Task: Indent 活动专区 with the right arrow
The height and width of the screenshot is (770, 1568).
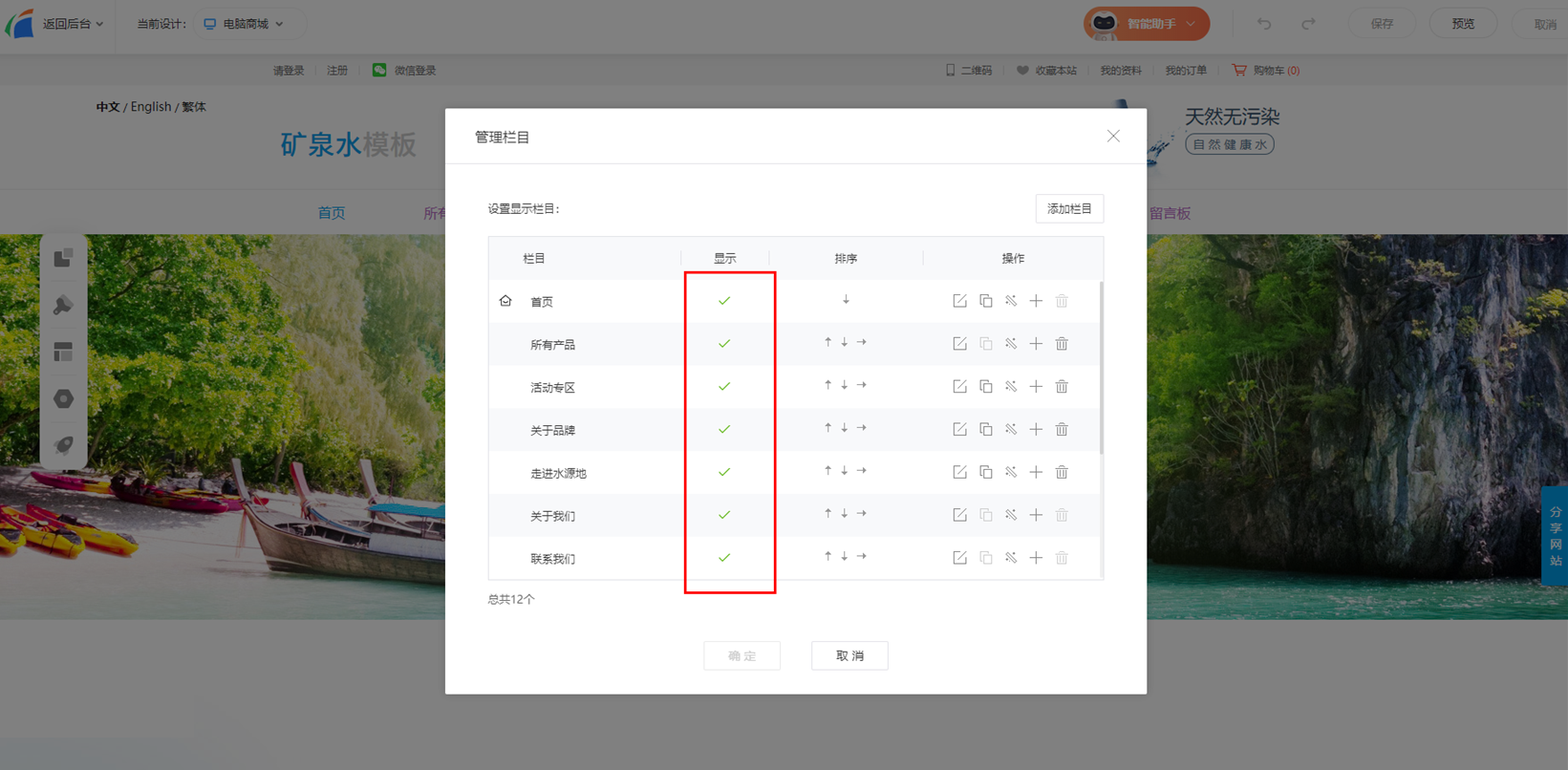Action: point(861,385)
